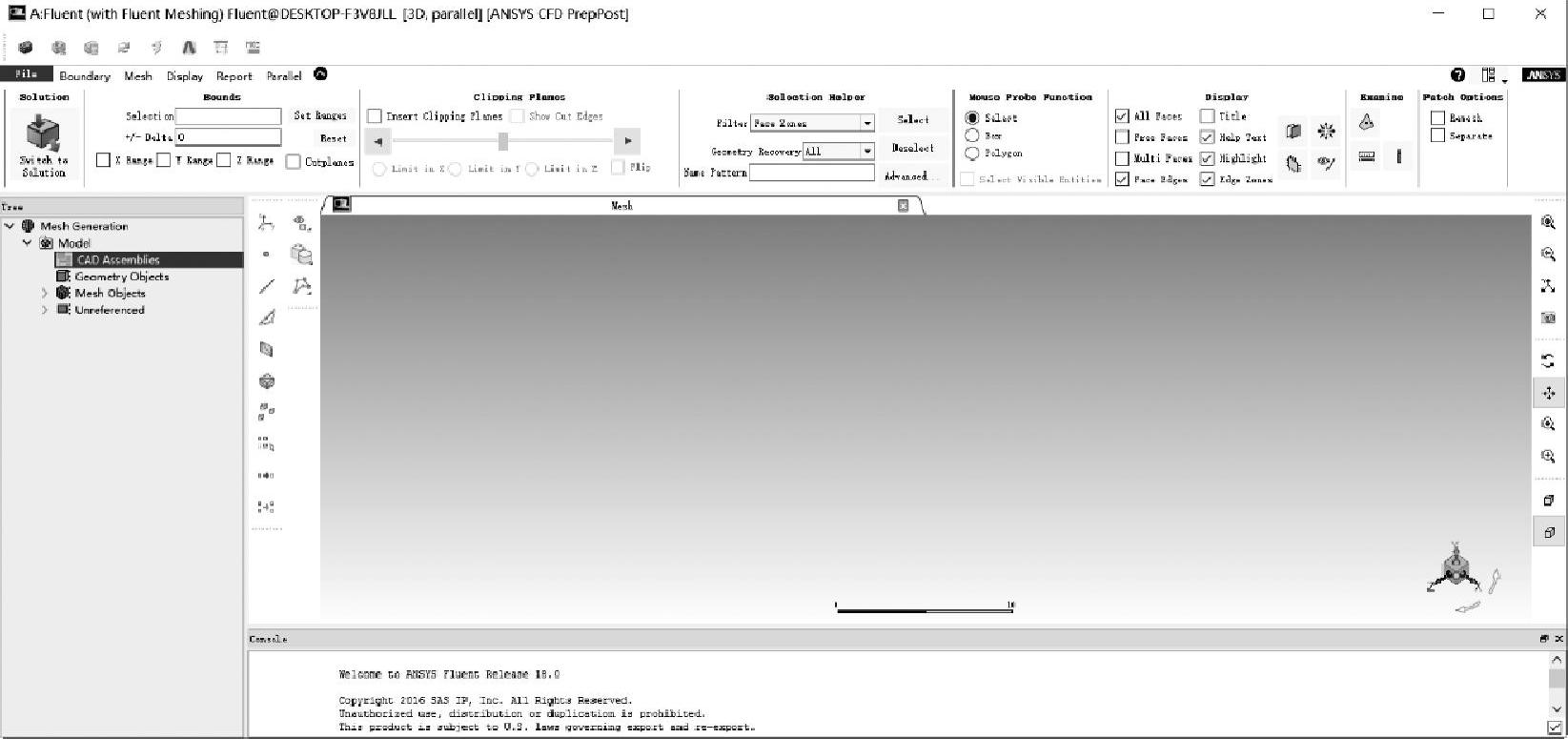The image size is (1568, 739).
Task: Click the clipping slider left arrow
Action: [378, 141]
